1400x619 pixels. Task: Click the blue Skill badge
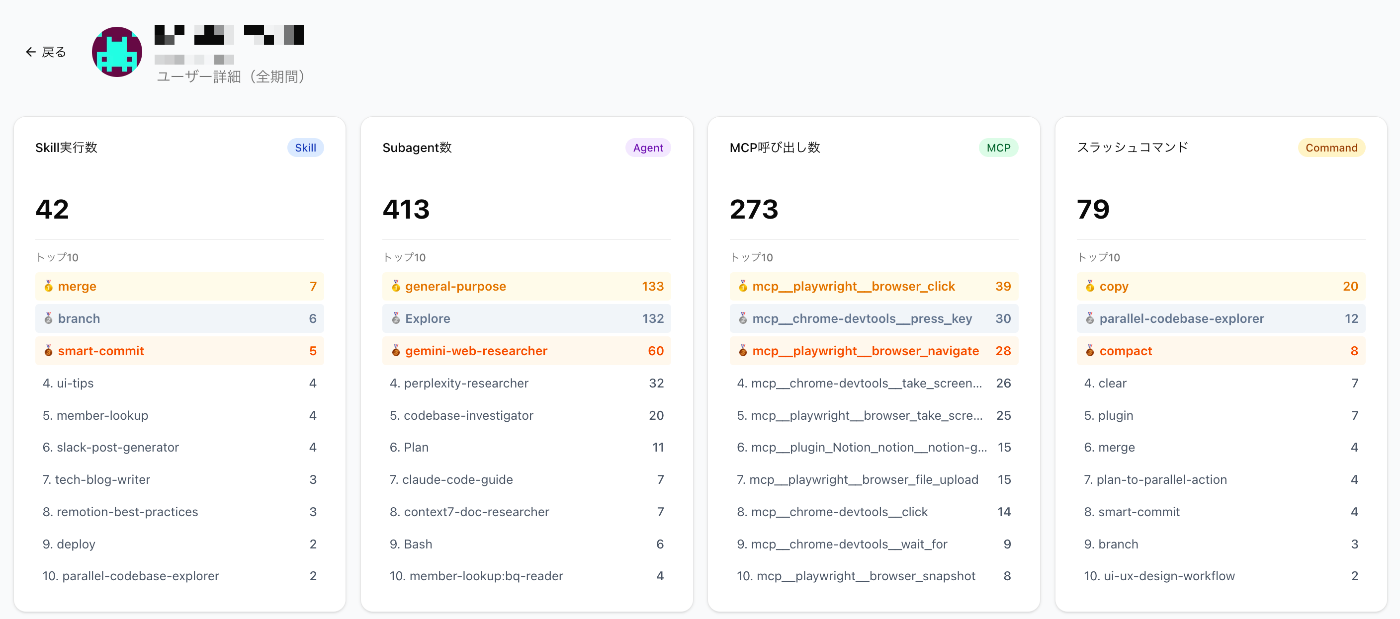pos(305,148)
